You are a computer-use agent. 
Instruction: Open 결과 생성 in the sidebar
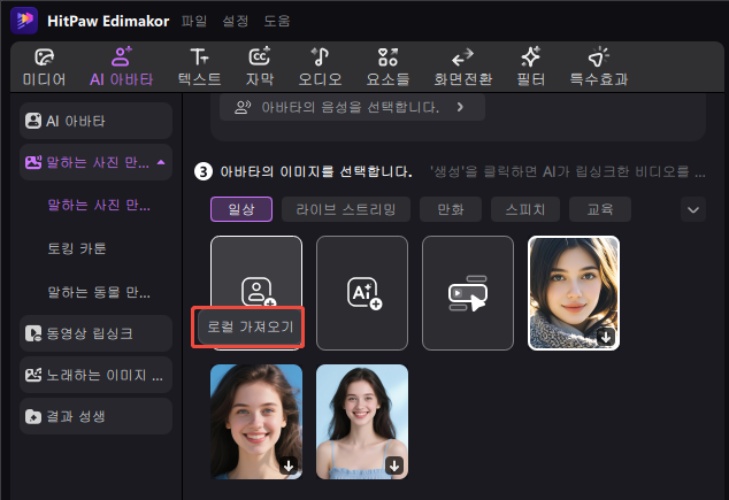[x=96, y=416]
